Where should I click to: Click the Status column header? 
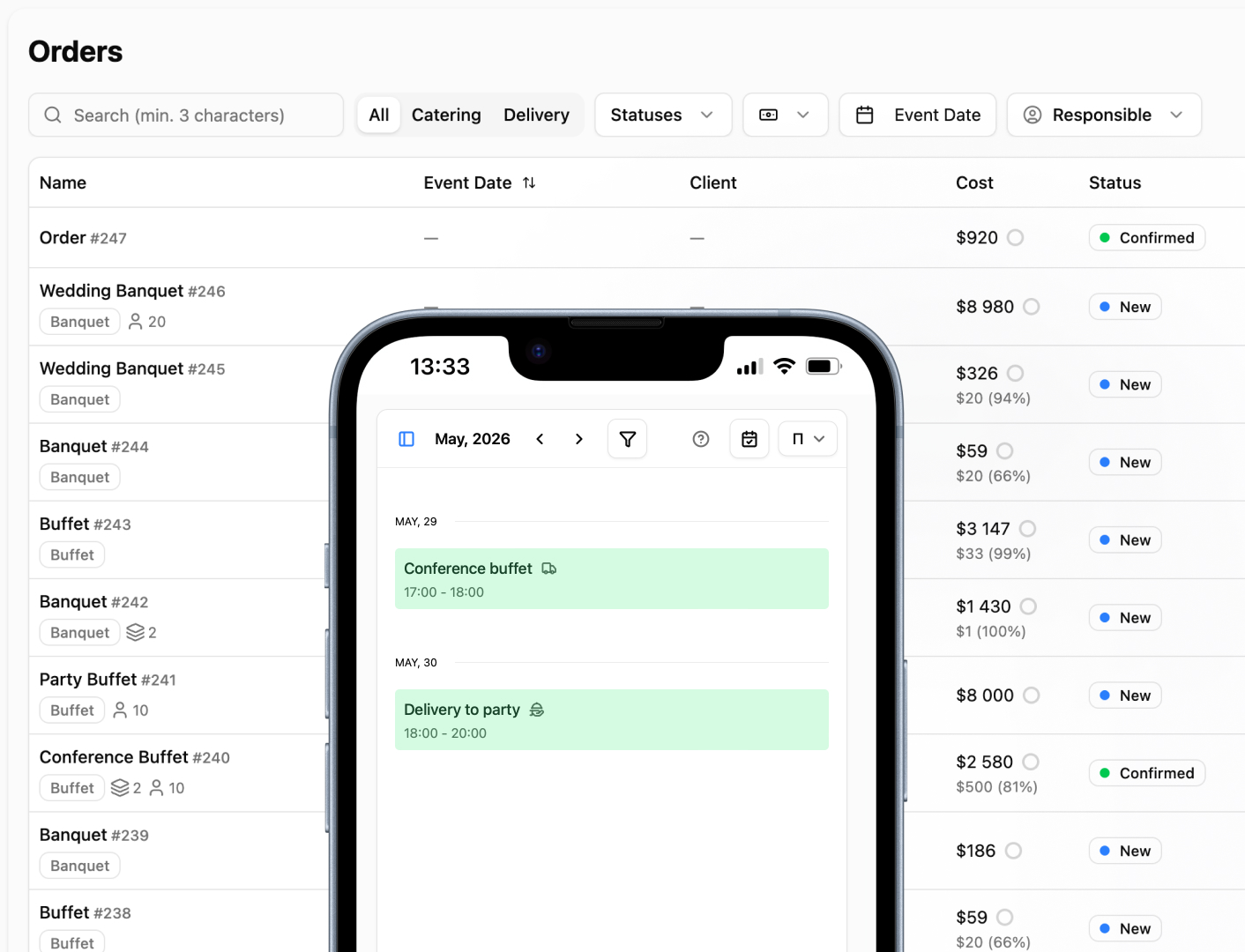click(1115, 183)
